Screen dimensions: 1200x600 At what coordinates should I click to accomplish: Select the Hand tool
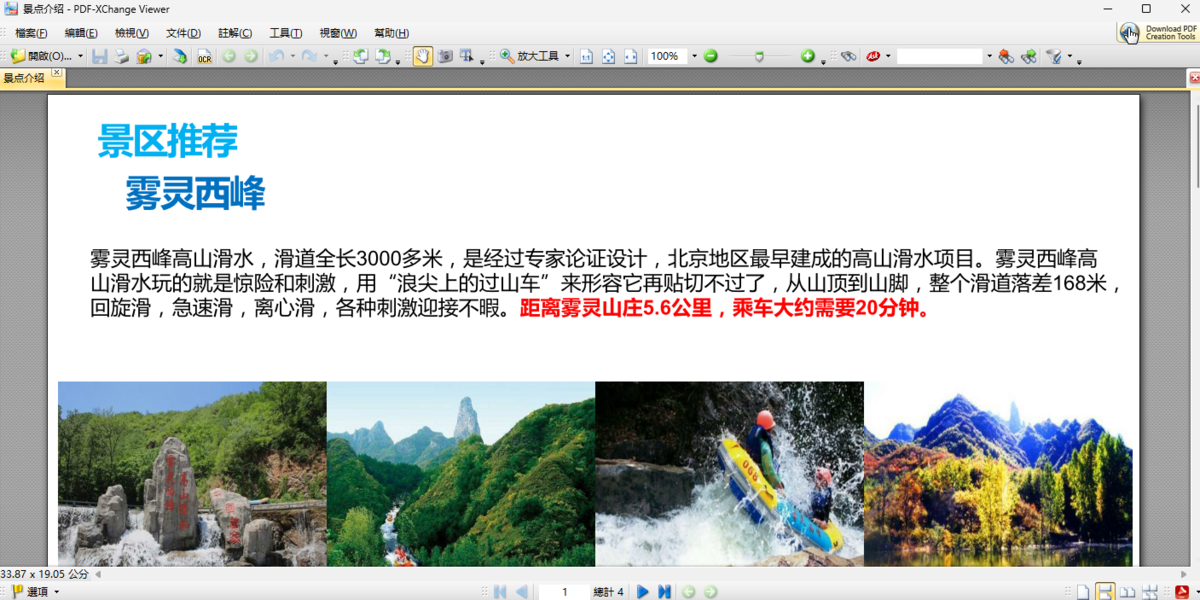(423, 57)
